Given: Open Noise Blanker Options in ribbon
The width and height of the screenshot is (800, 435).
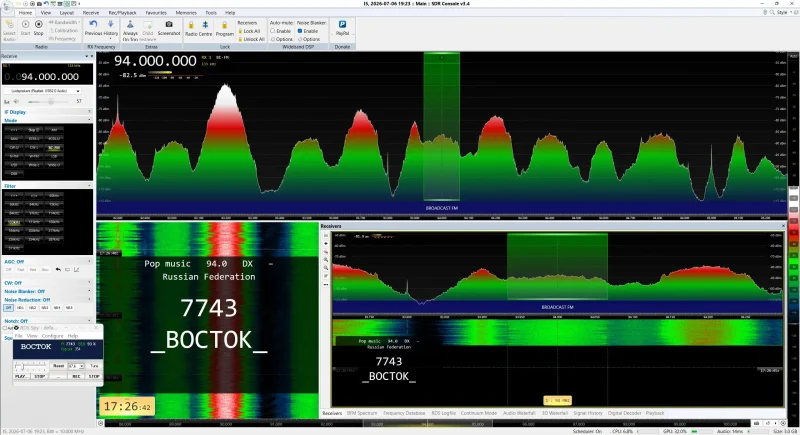Looking at the screenshot, I should click(x=308, y=39).
